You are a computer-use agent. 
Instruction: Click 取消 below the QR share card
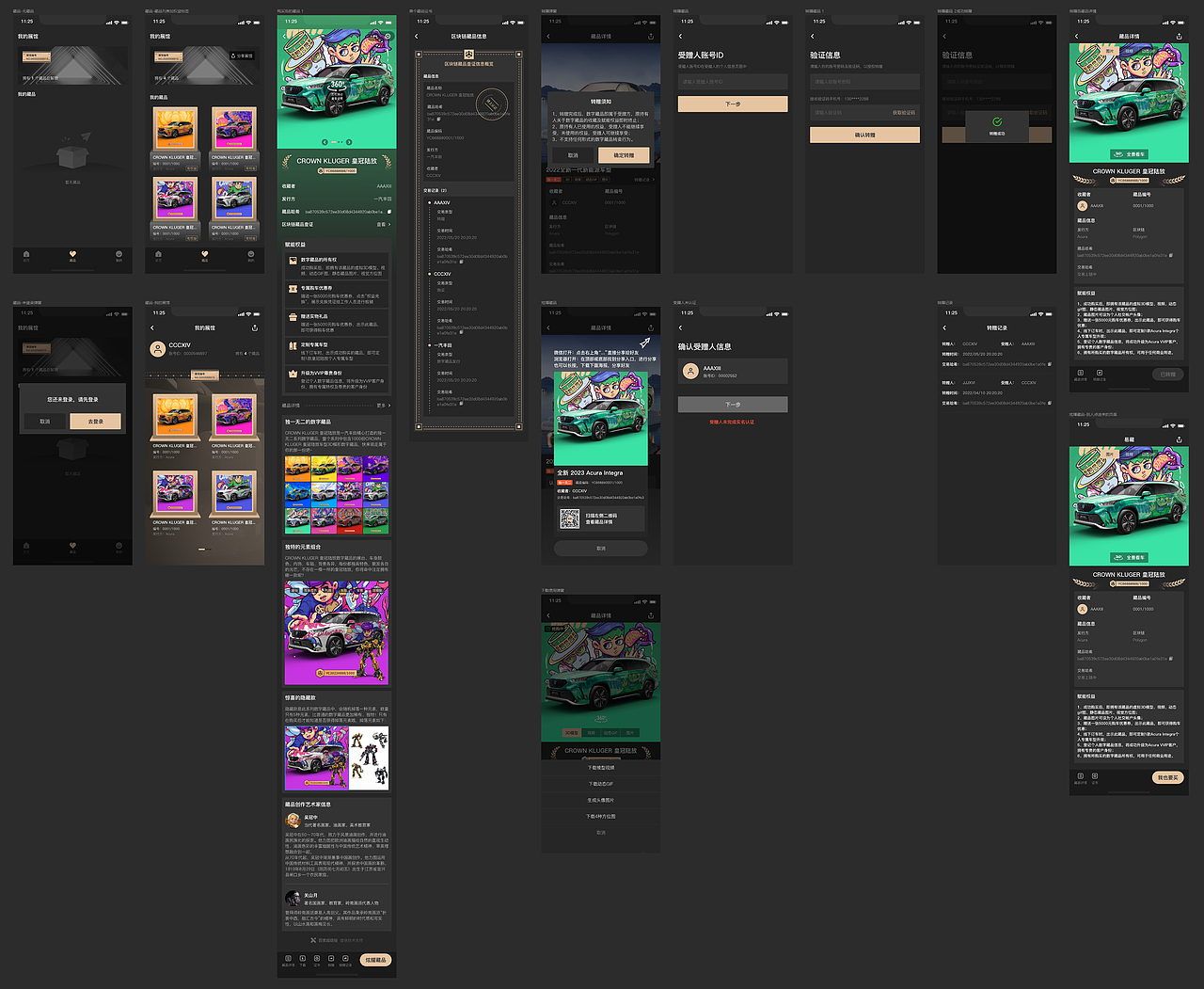click(601, 548)
